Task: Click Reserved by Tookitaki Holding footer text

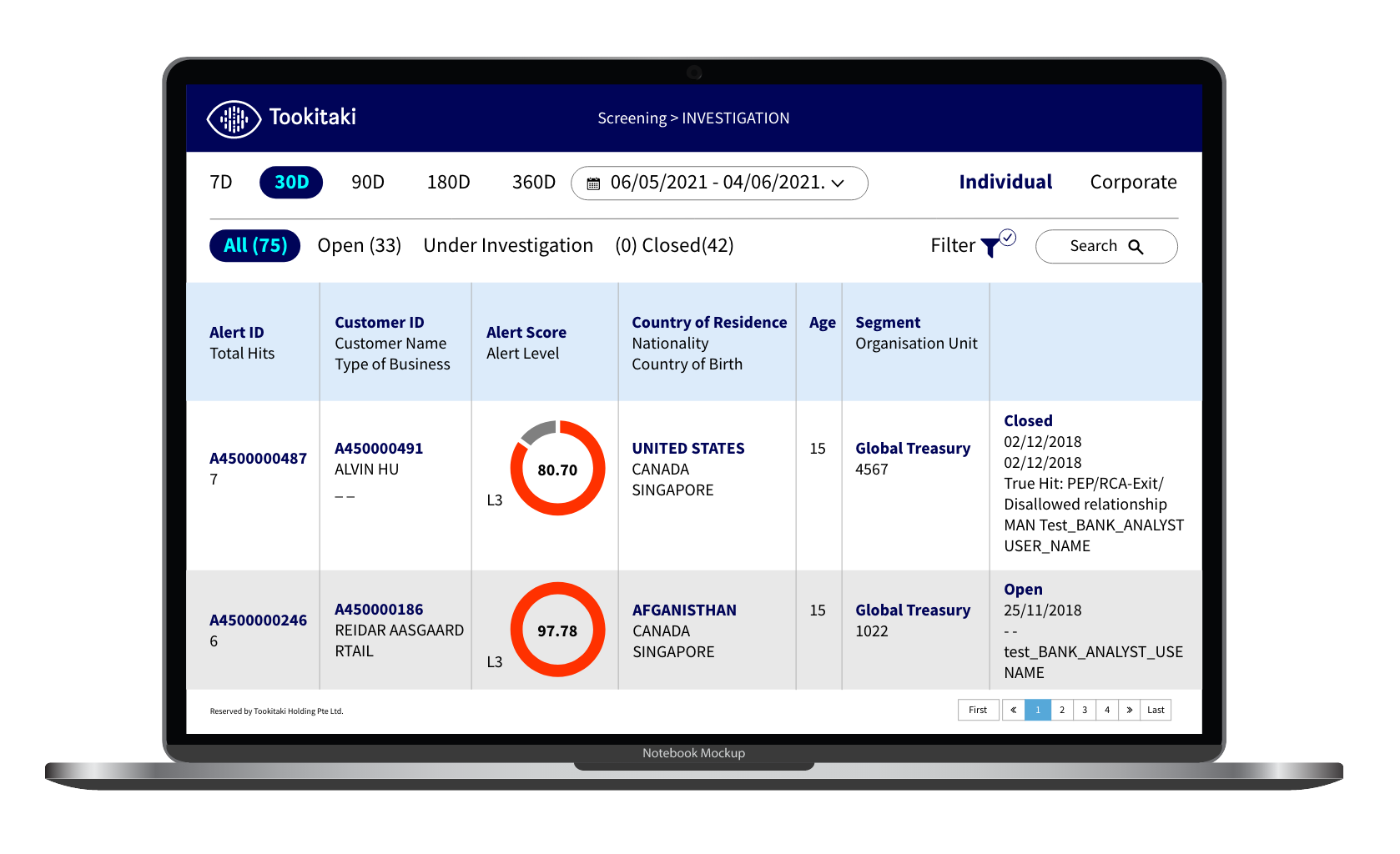Action: point(276,711)
